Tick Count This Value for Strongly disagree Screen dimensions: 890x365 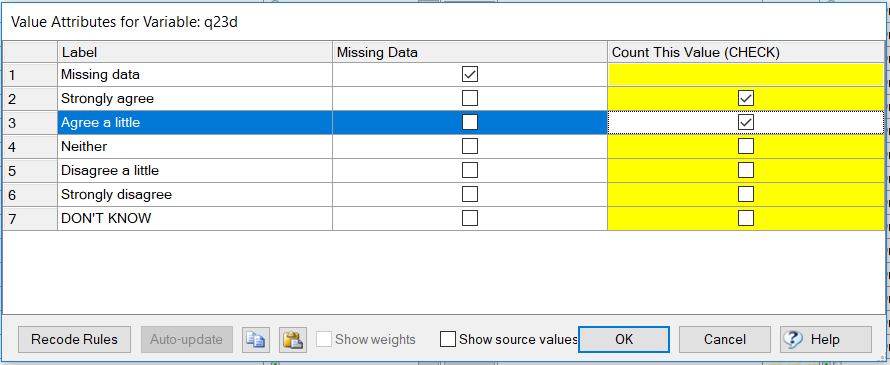[746, 194]
